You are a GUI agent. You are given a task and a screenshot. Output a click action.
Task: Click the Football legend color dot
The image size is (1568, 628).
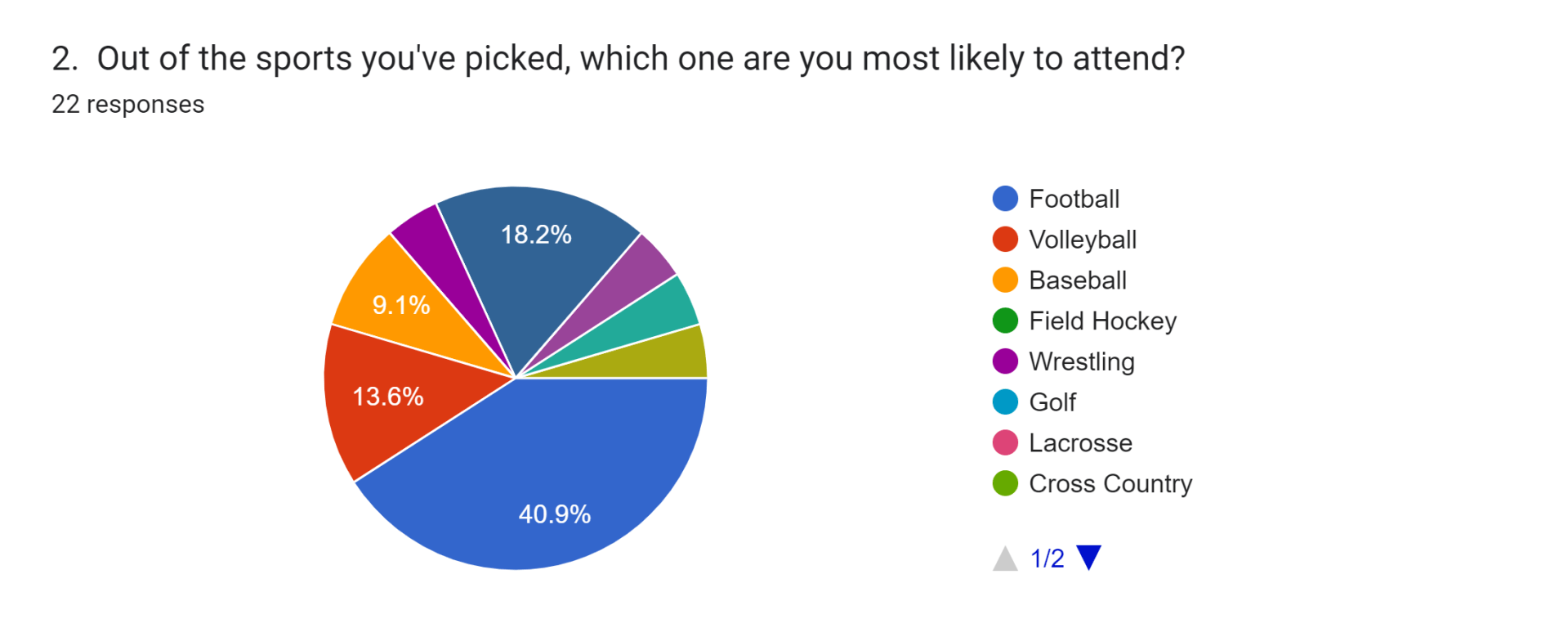(1004, 199)
